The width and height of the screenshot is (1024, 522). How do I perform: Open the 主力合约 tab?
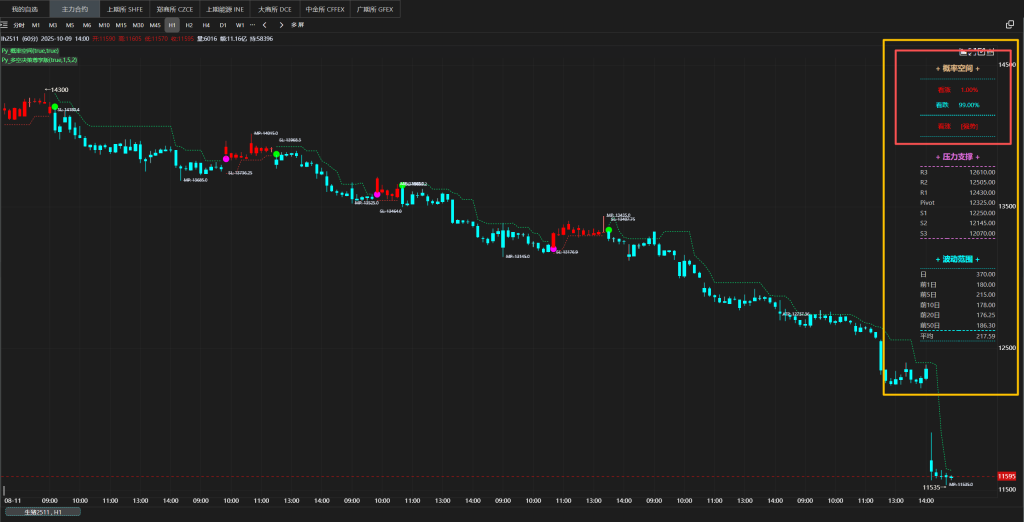[x=74, y=8]
